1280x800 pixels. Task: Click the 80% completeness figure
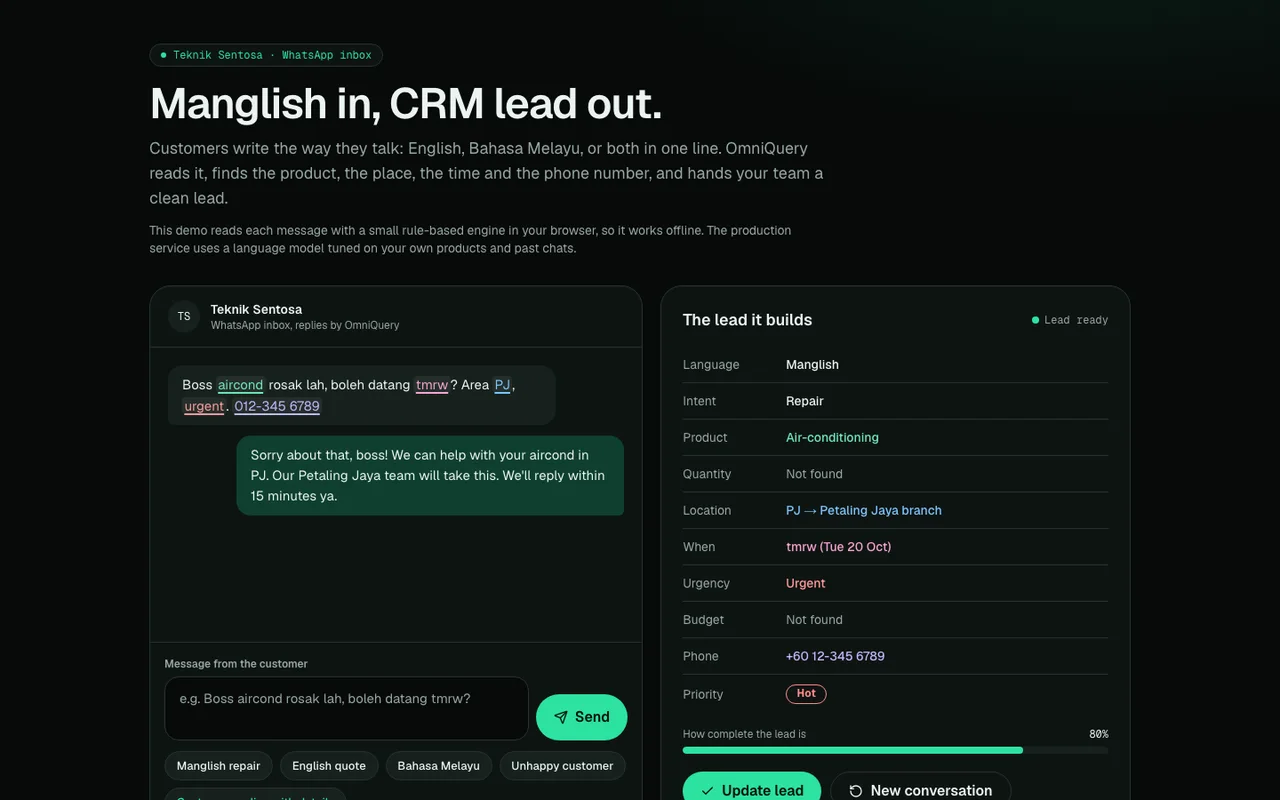(x=1098, y=734)
